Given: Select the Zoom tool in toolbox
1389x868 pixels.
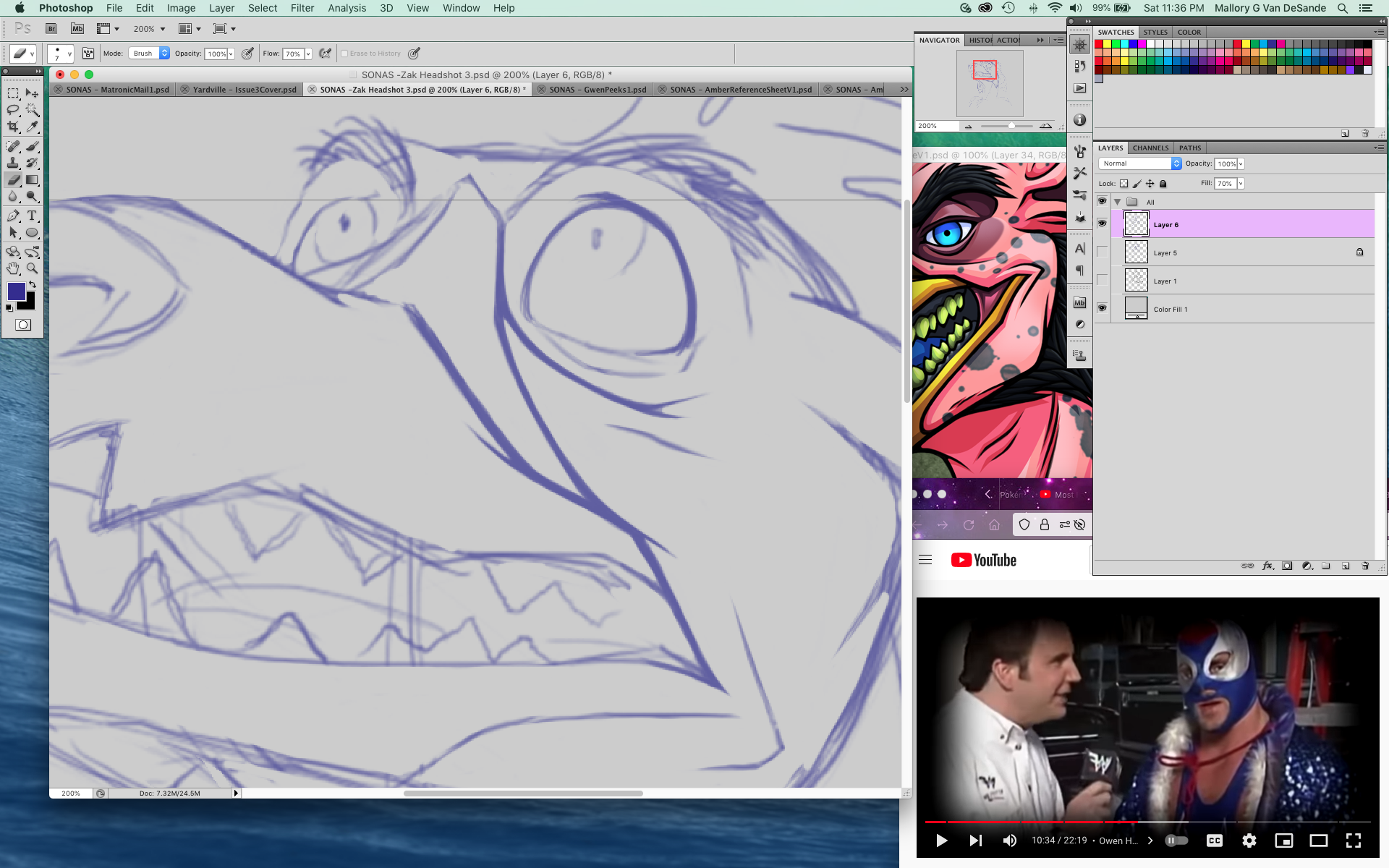Looking at the screenshot, I should pyautogui.click(x=32, y=268).
